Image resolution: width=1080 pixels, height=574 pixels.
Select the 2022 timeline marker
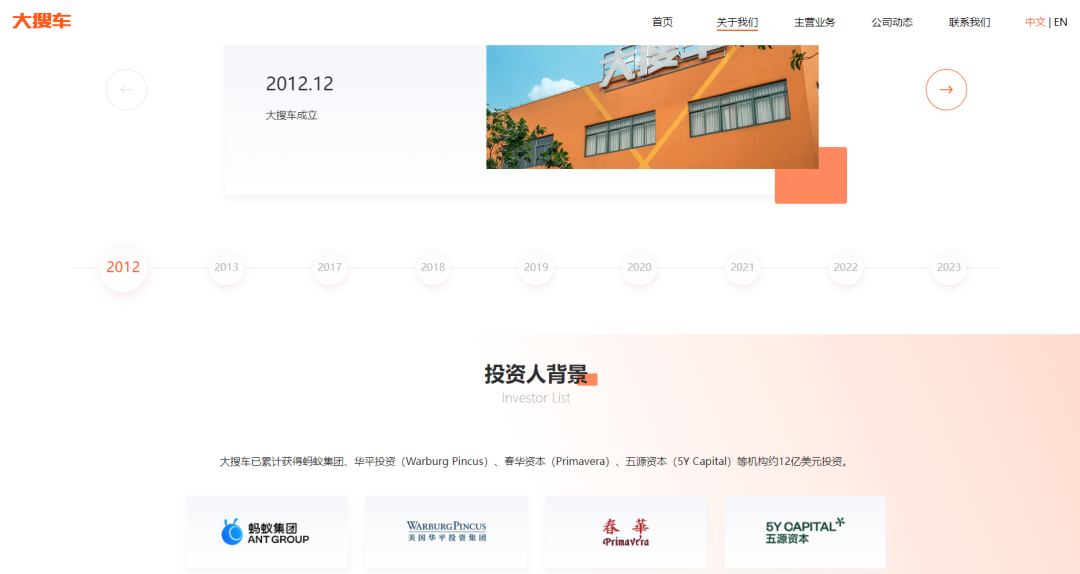[x=845, y=267]
